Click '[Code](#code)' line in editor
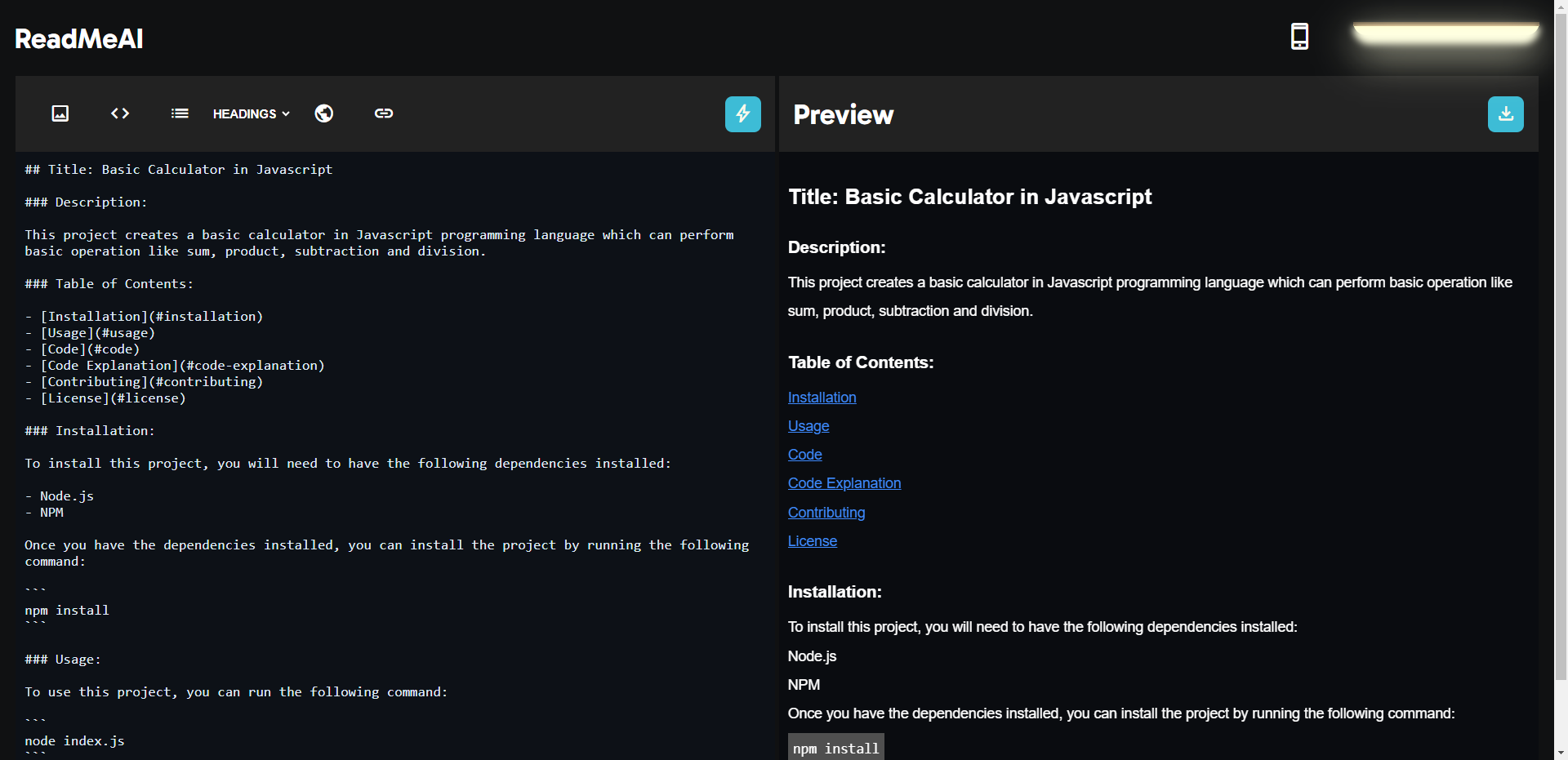The width and height of the screenshot is (1568, 760). coord(82,349)
